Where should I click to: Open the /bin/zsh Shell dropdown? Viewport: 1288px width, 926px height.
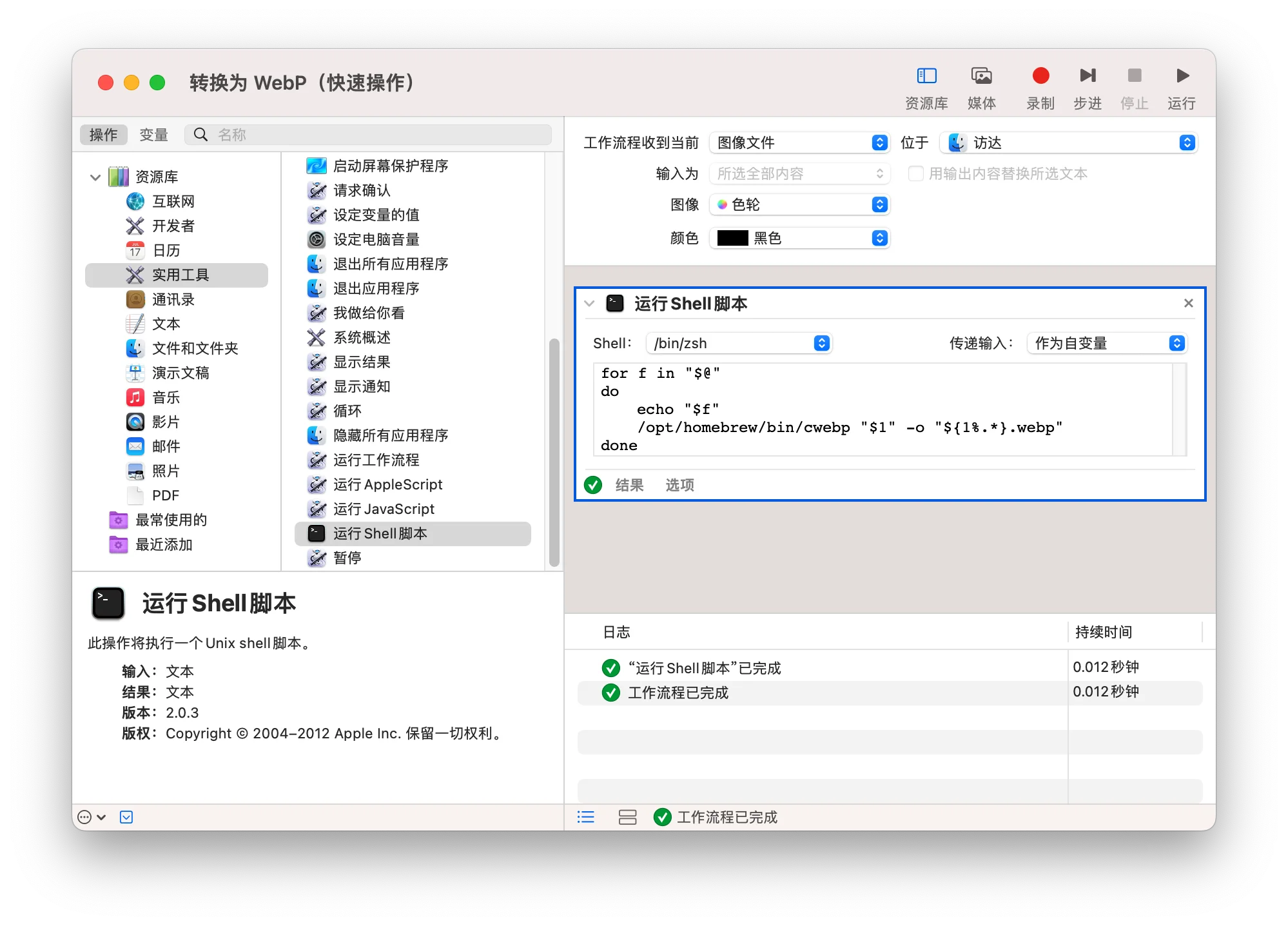[x=739, y=343]
